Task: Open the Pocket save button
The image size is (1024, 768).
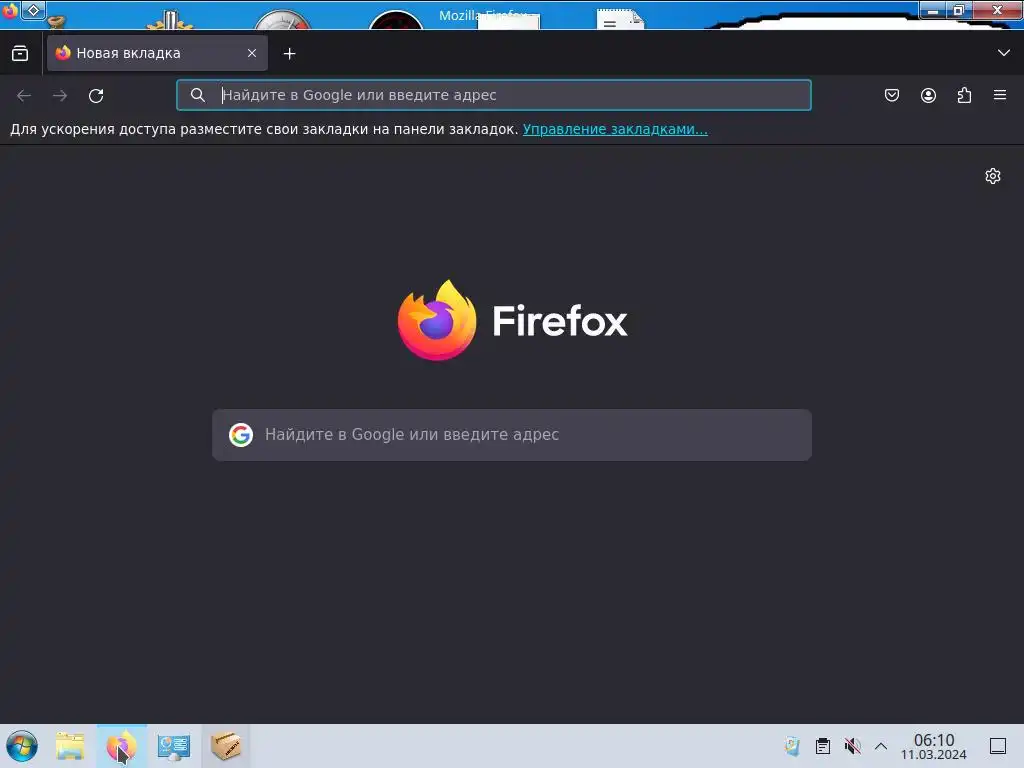Action: tap(892, 95)
